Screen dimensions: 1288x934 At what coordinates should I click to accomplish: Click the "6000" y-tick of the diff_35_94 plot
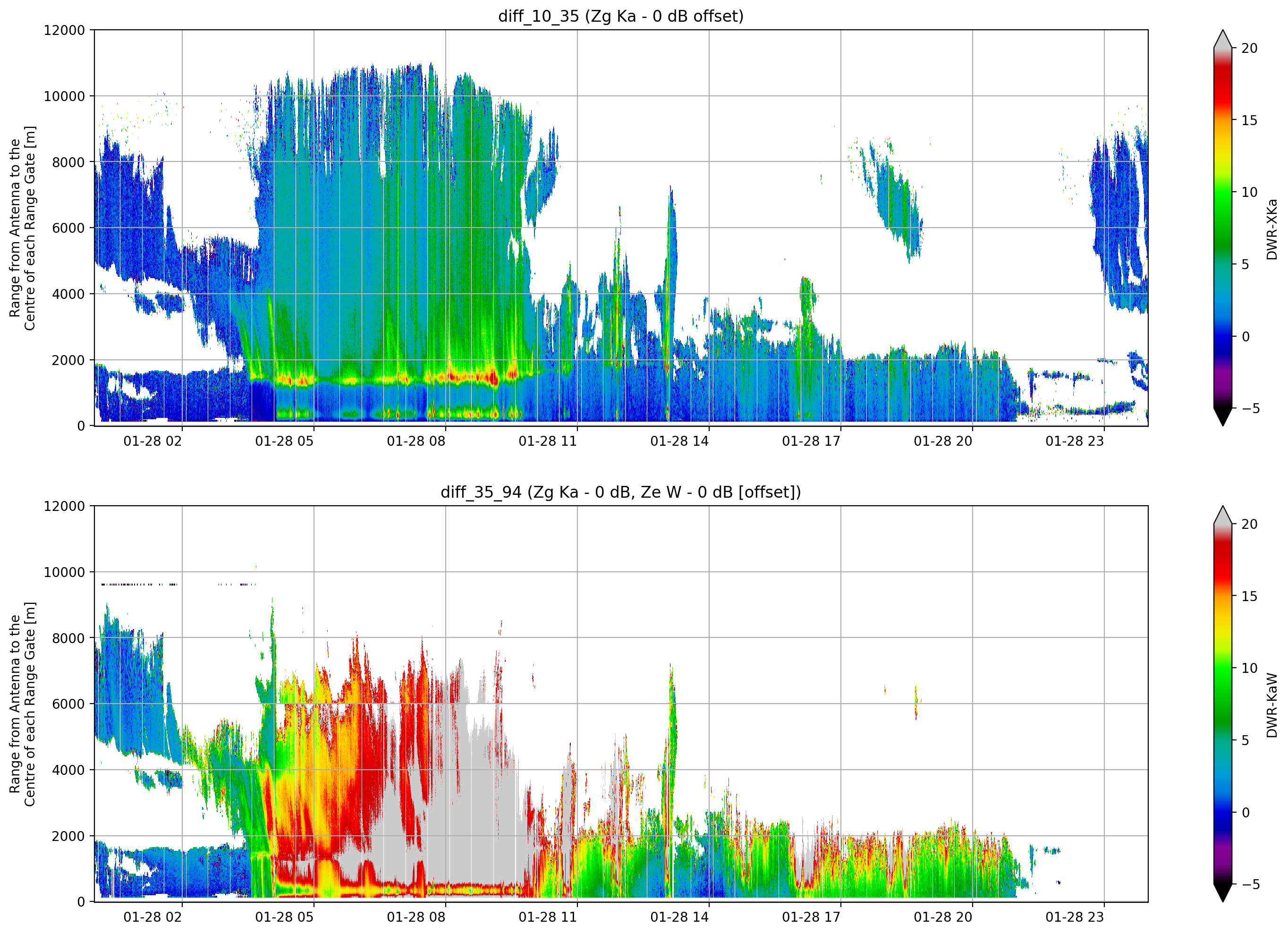(x=68, y=704)
